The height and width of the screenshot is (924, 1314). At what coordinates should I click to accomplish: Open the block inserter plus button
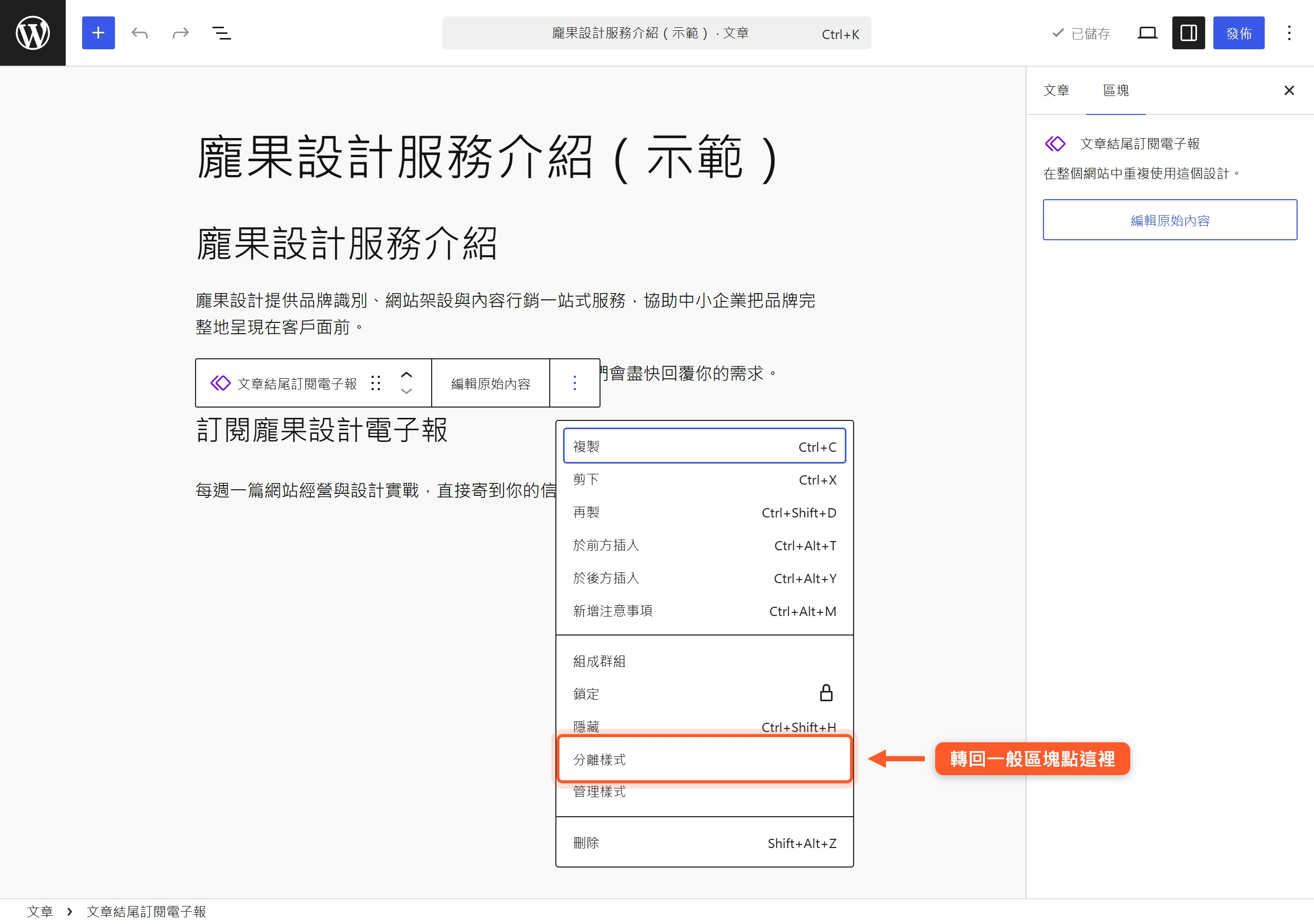click(x=99, y=33)
